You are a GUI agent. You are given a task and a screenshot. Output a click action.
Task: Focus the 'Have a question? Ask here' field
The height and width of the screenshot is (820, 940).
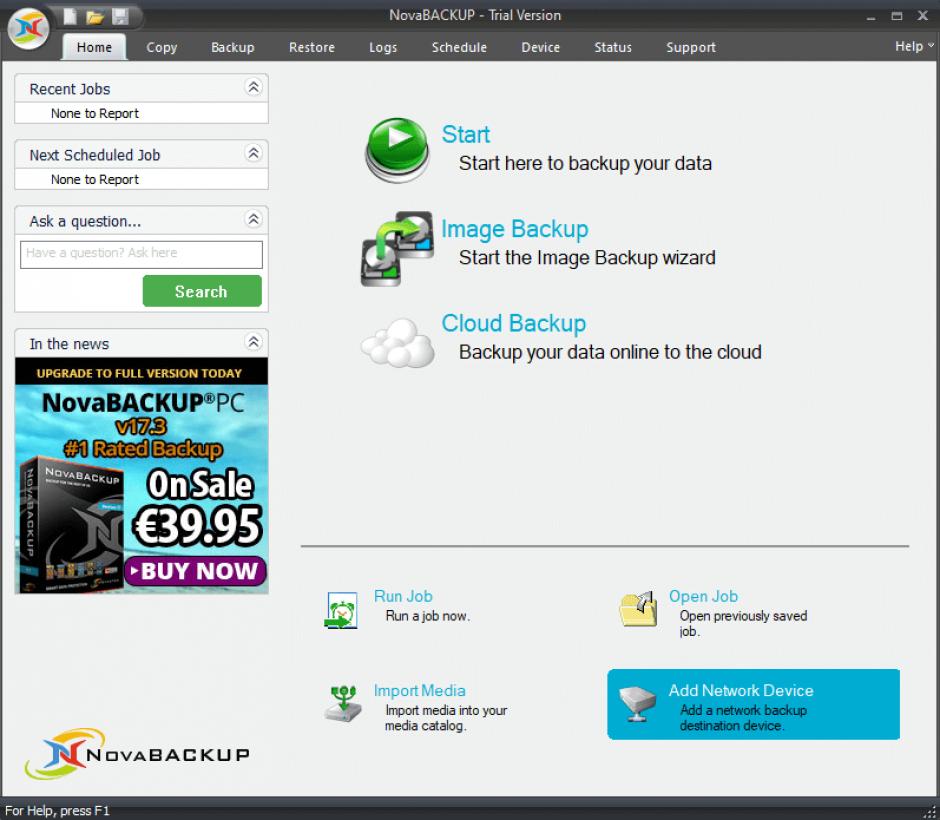pyautogui.click(x=141, y=255)
